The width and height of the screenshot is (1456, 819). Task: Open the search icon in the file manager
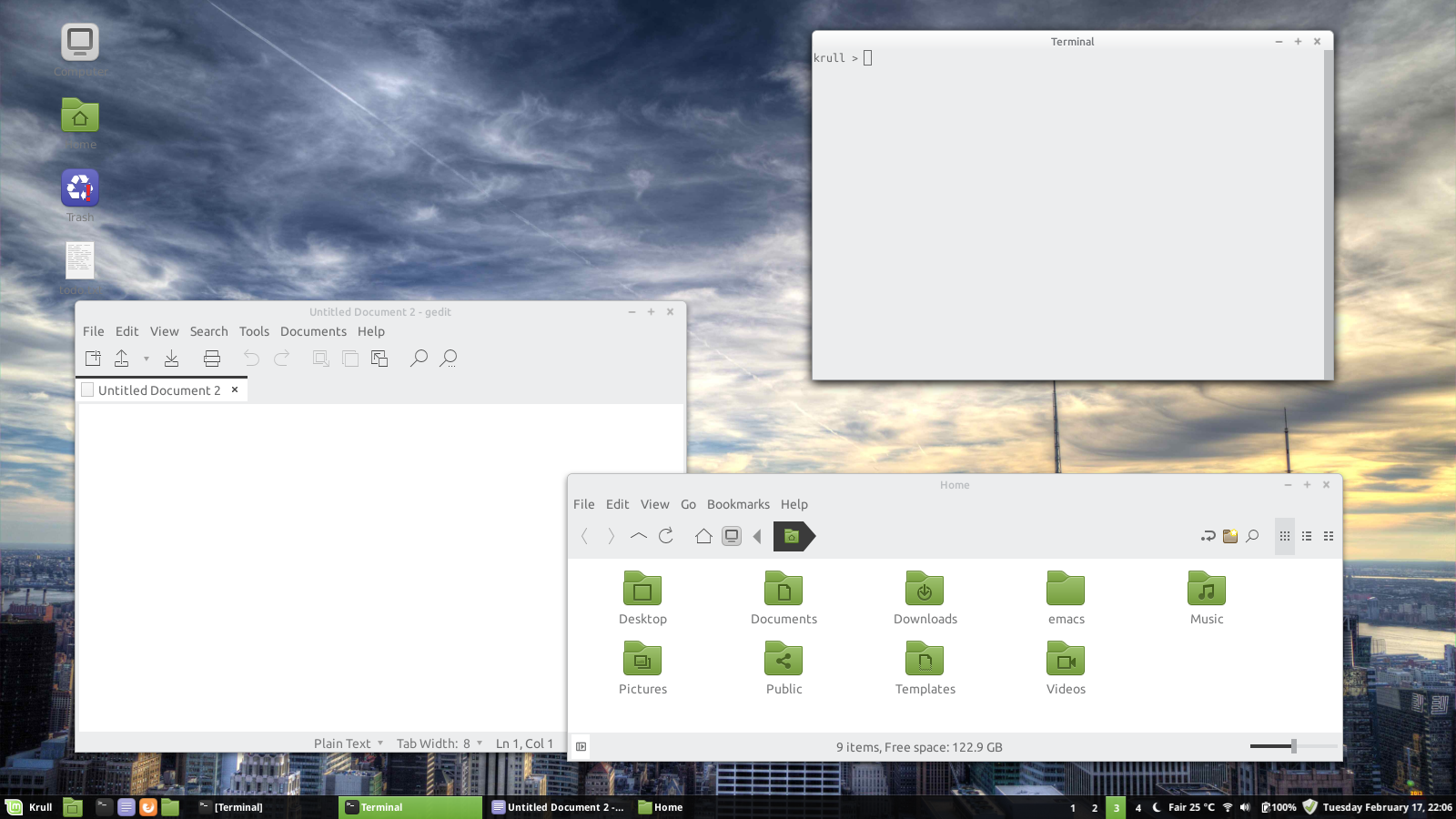pos(1252,536)
